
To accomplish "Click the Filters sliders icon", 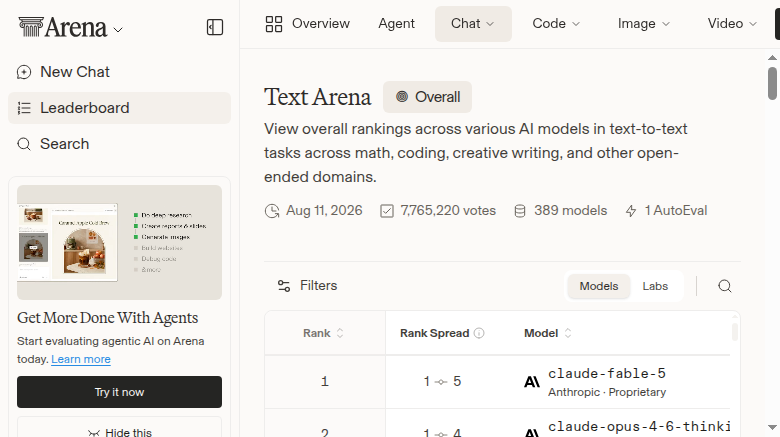I will click(284, 286).
